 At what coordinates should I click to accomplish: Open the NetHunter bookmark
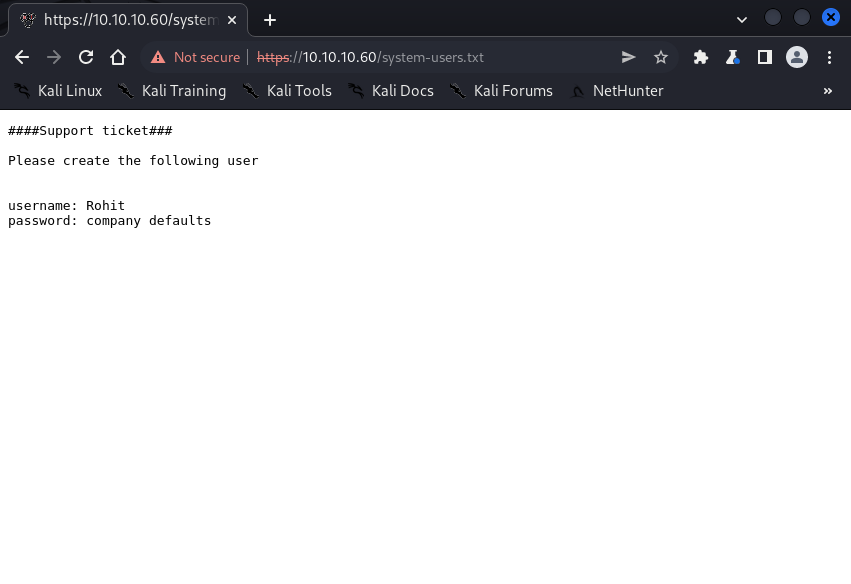click(x=616, y=91)
